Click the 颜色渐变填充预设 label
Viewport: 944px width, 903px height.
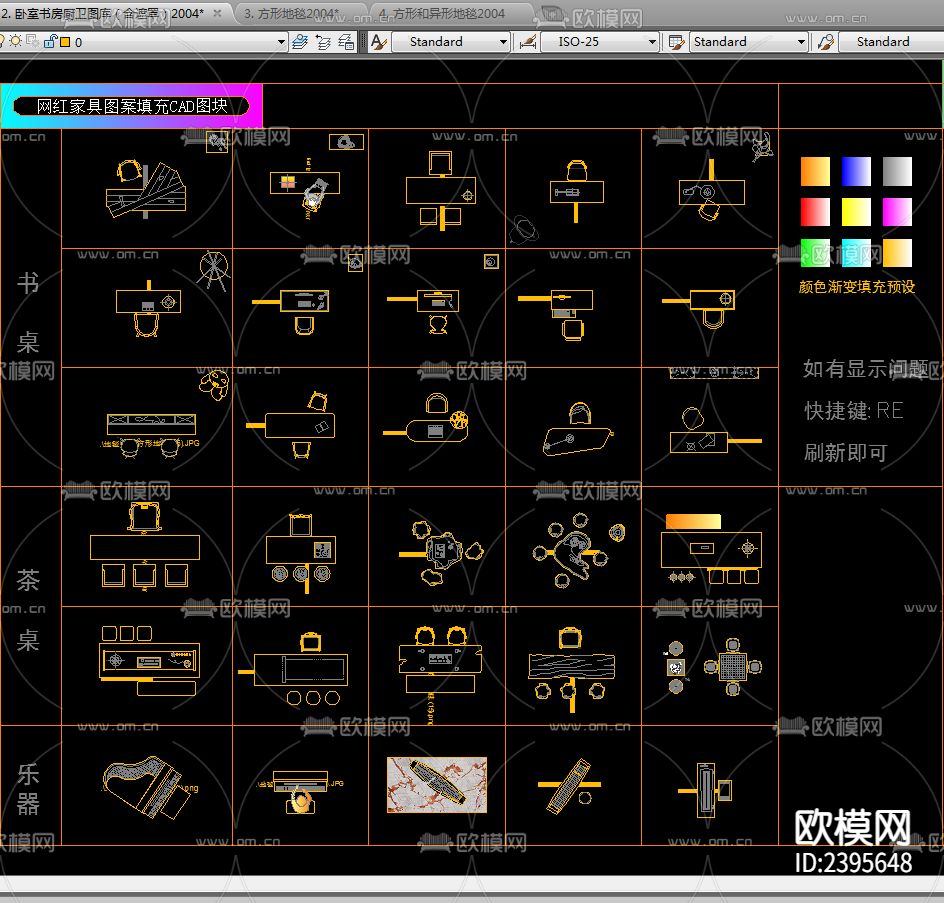pos(857,287)
